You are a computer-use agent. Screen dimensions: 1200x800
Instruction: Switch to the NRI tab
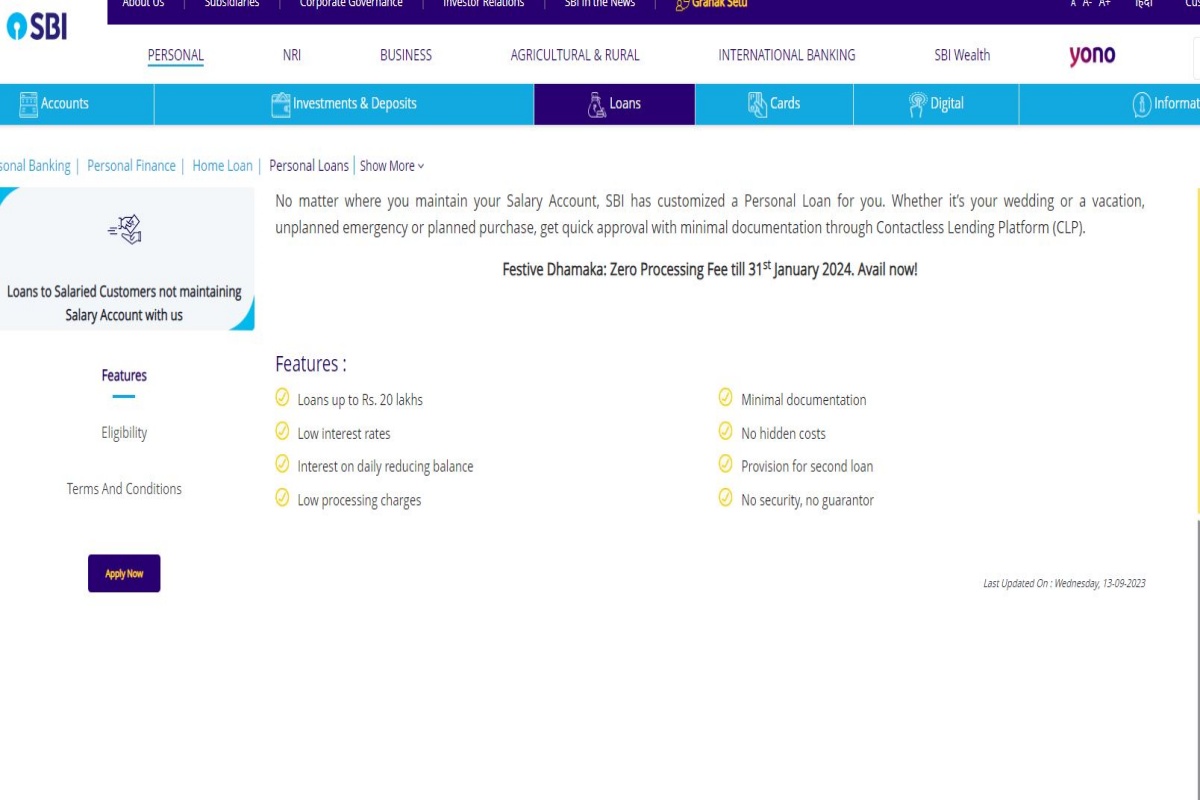click(x=292, y=56)
